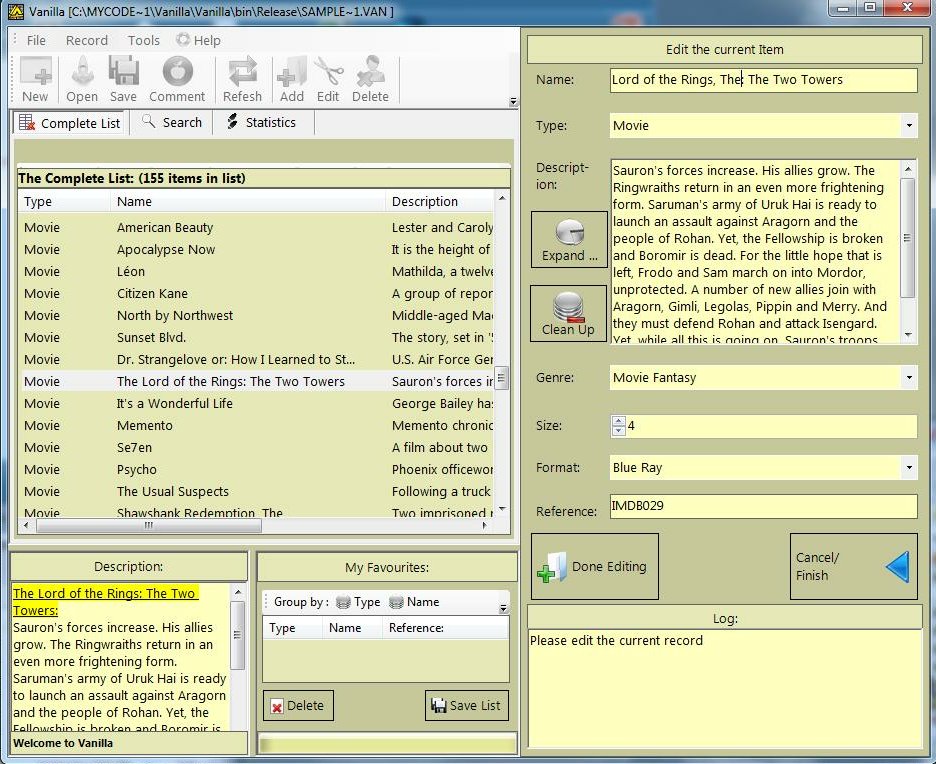Expand the Genre dropdown list
Viewport: 936px width, 764px height.
coord(908,378)
